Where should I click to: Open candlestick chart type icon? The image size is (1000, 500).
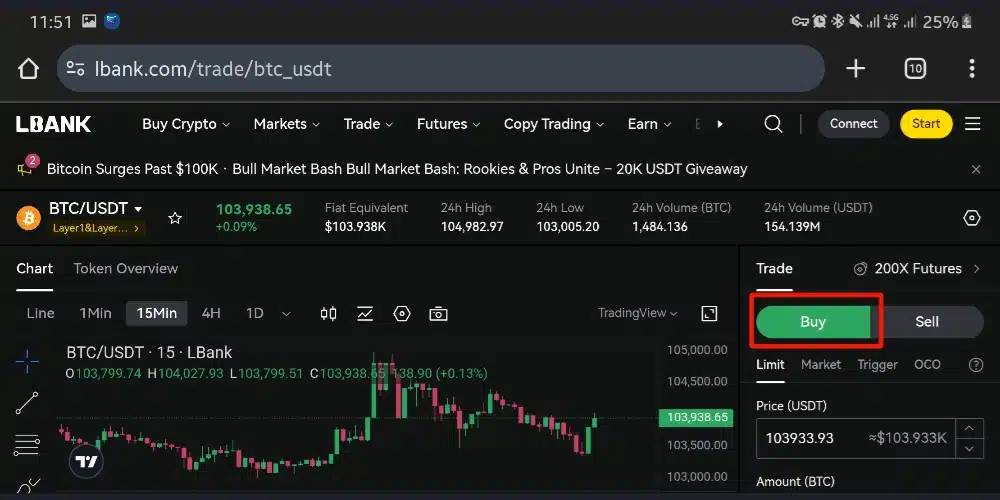click(x=328, y=313)
